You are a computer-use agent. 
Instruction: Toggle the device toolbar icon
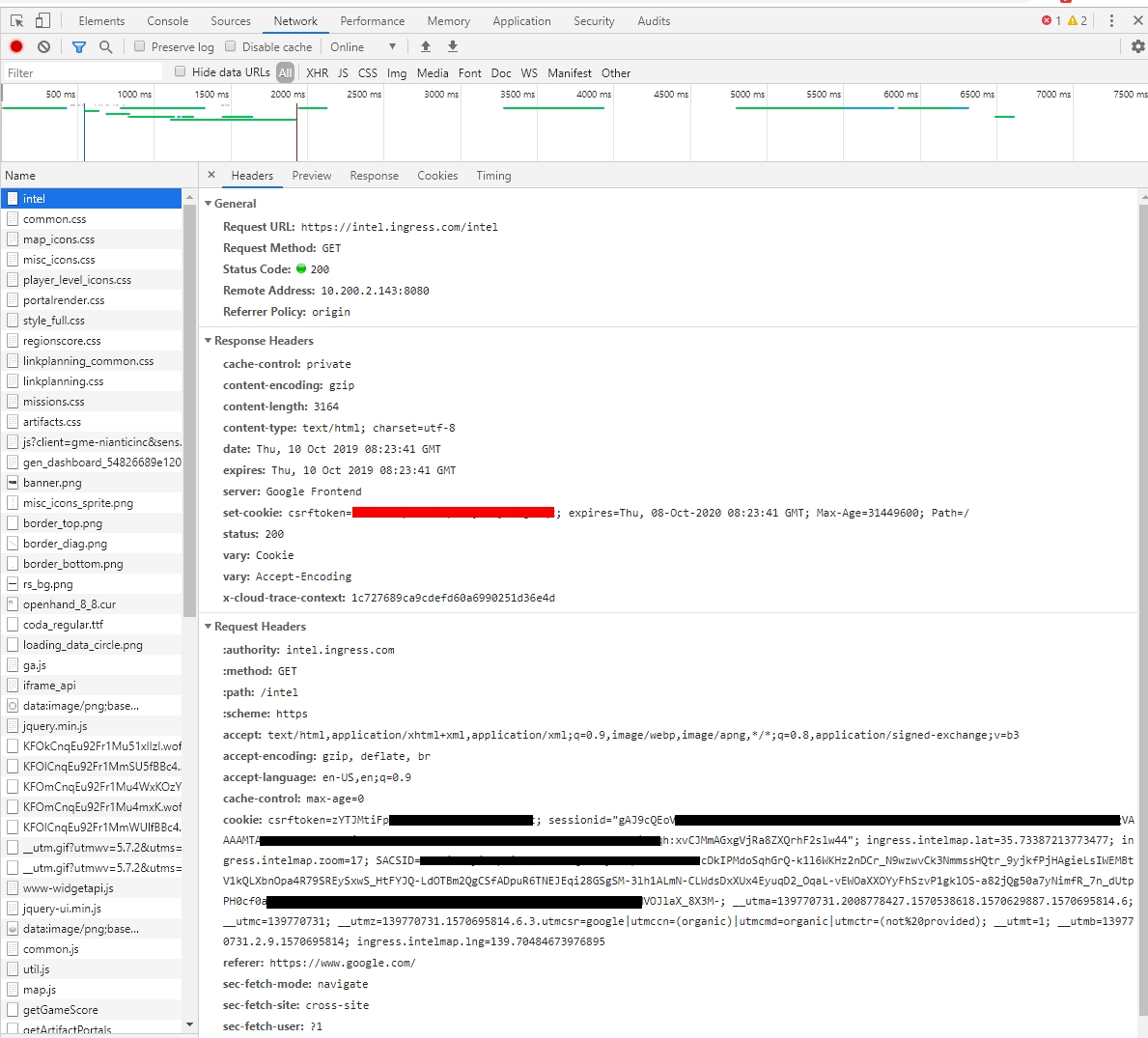pyautogui.click(x=43, y=21)
